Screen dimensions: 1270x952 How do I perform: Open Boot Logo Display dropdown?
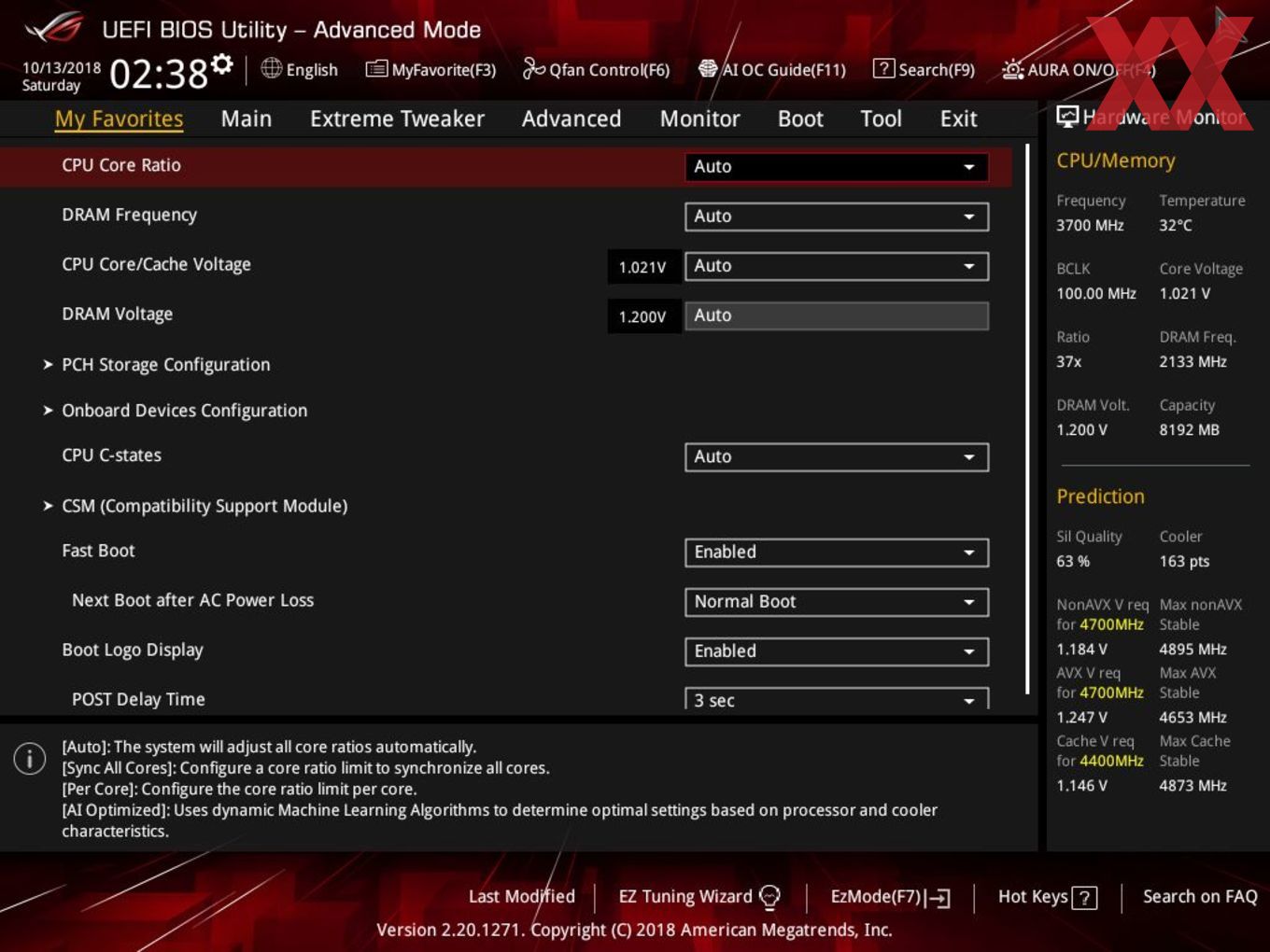coord(837,651)
